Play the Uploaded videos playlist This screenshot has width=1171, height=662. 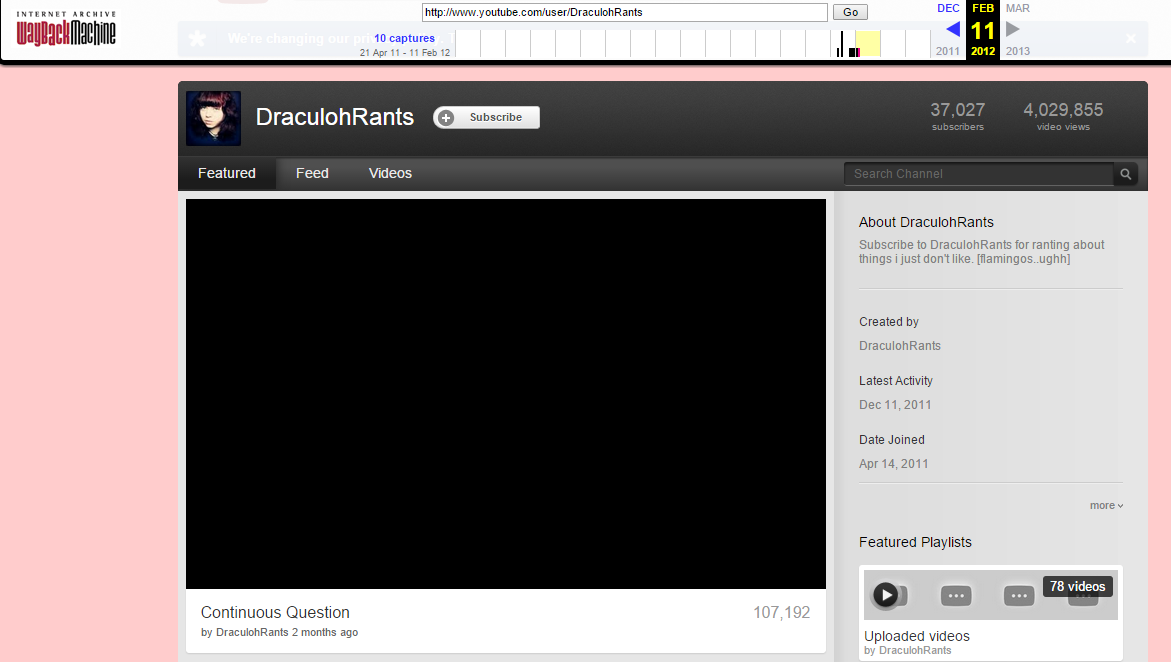coord(886,595)
